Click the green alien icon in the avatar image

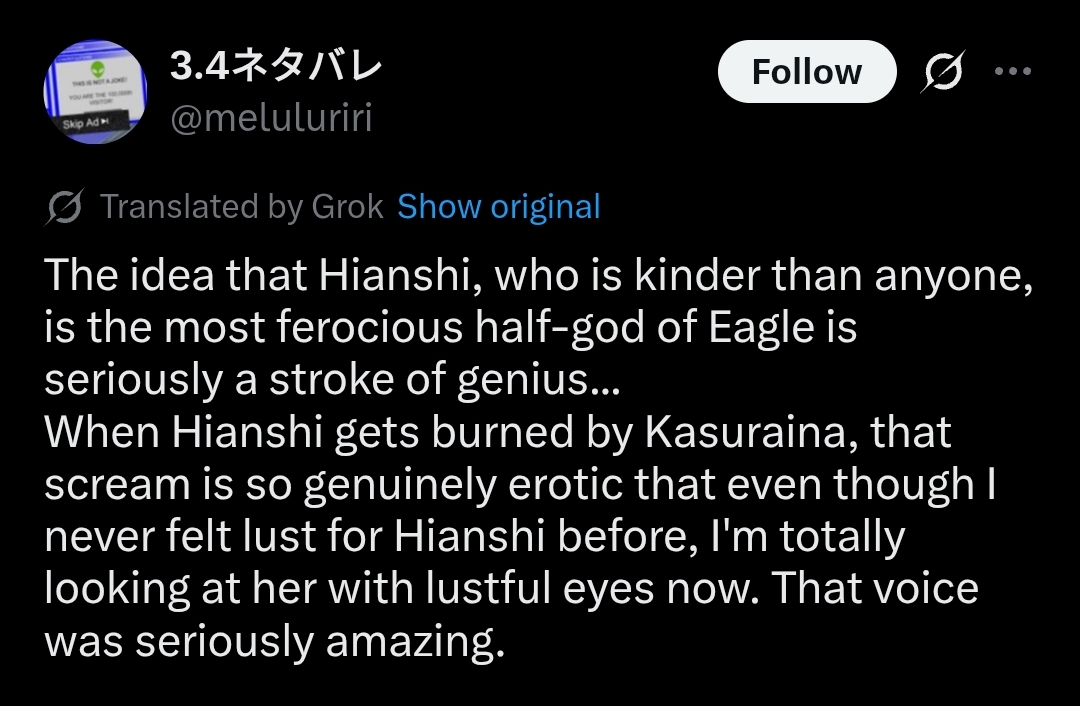98,70
